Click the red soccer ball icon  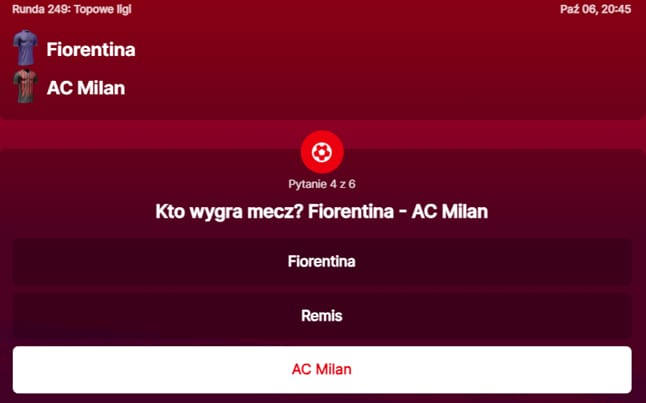click(321, 152)
